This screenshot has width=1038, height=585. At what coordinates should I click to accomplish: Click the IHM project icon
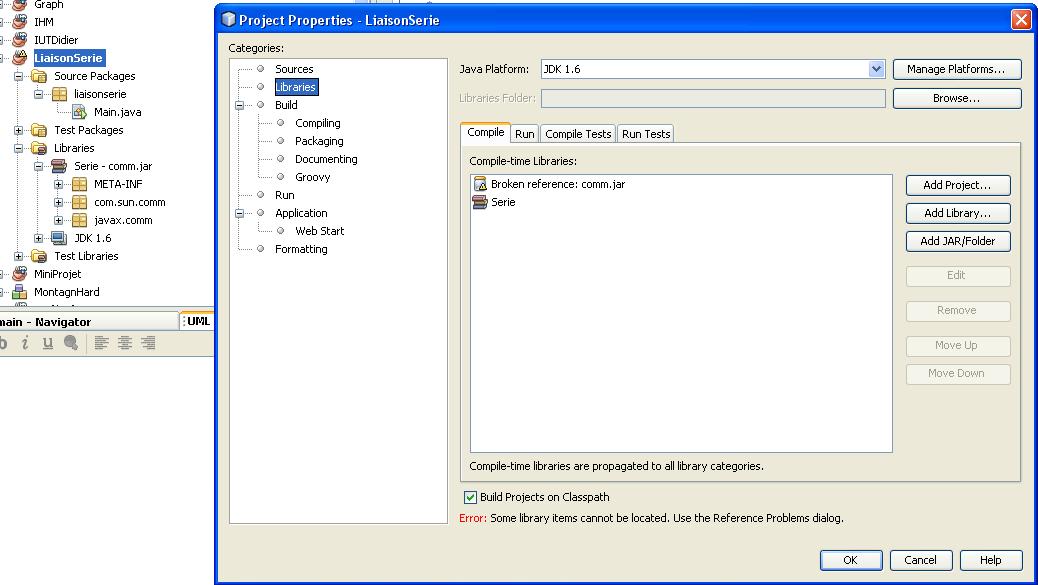[x=20, y=22]
